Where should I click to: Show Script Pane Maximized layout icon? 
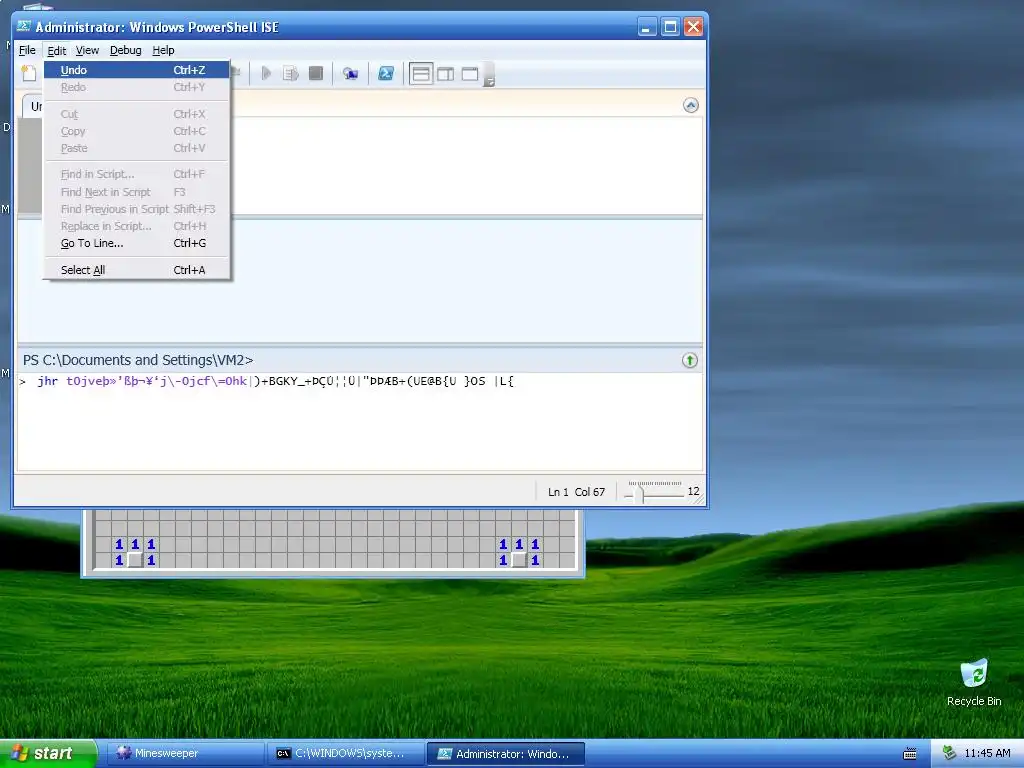pos(470,74)
